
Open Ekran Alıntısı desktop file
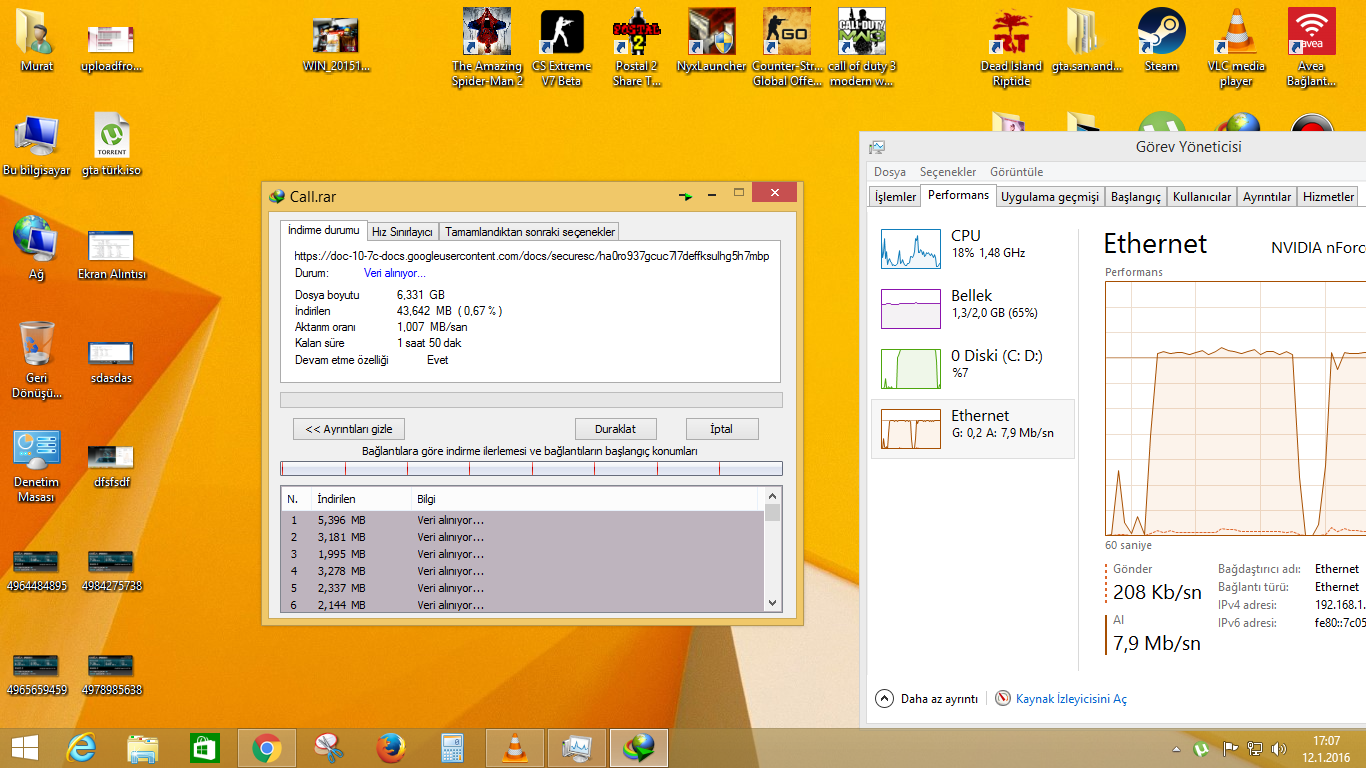coord(112,255)
